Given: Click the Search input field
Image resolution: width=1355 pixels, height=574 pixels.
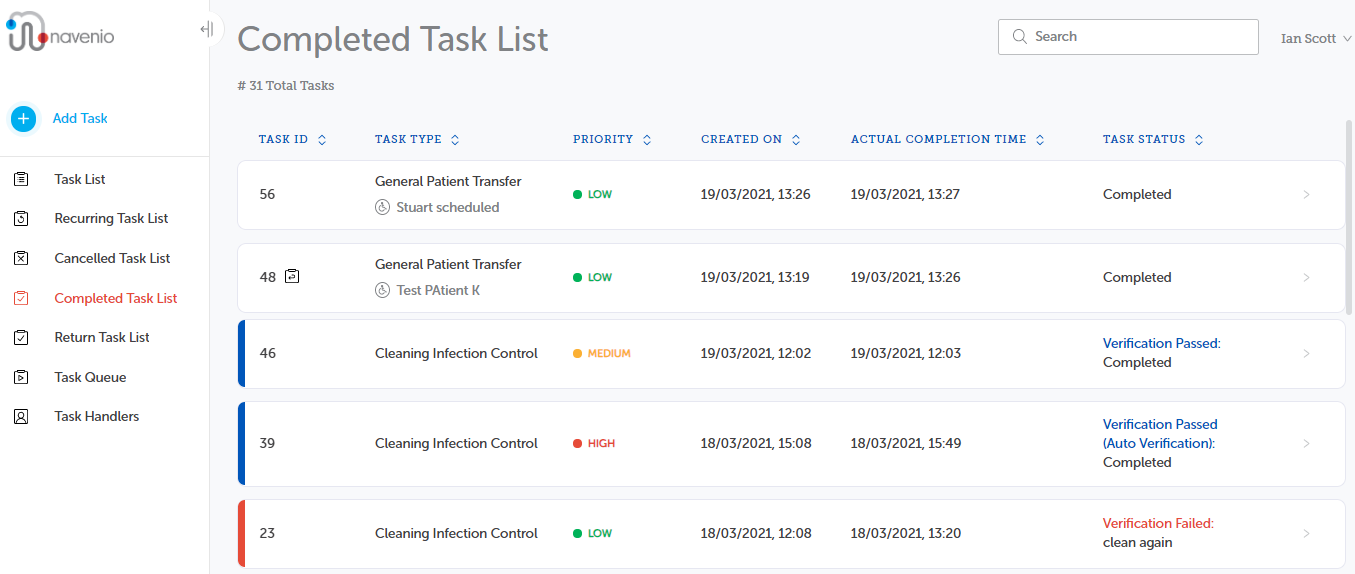Looking at the screenshot, I should (1128, 37).
